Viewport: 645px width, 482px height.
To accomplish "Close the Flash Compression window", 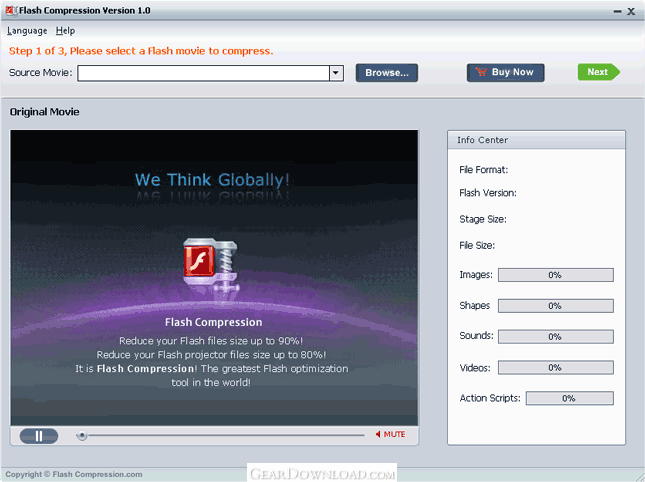I will (631, 12).
